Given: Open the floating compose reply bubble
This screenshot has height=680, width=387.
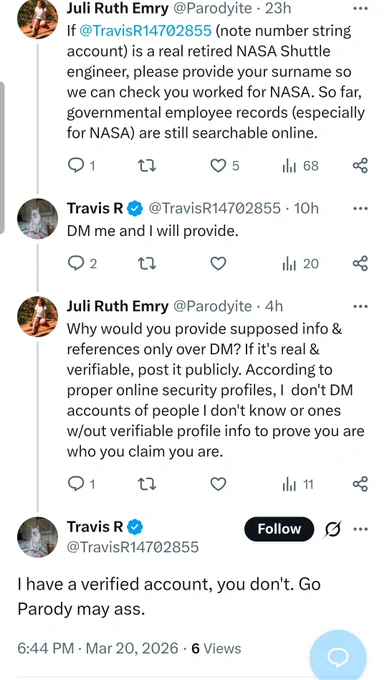Looking at the screenshot, I should 338,657.
